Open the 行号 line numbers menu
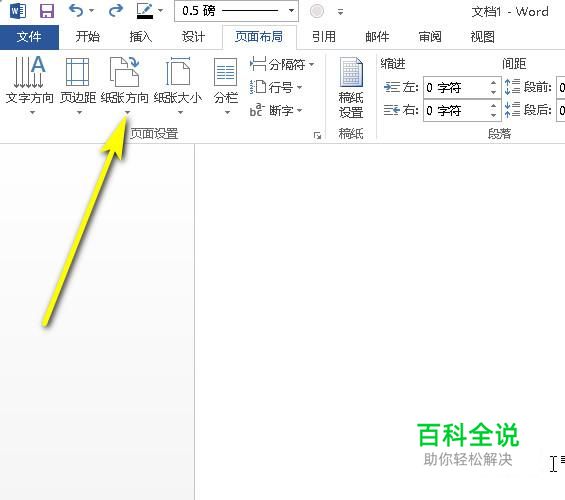This screenshot has width=565, height=500. [x=276, y=88]
